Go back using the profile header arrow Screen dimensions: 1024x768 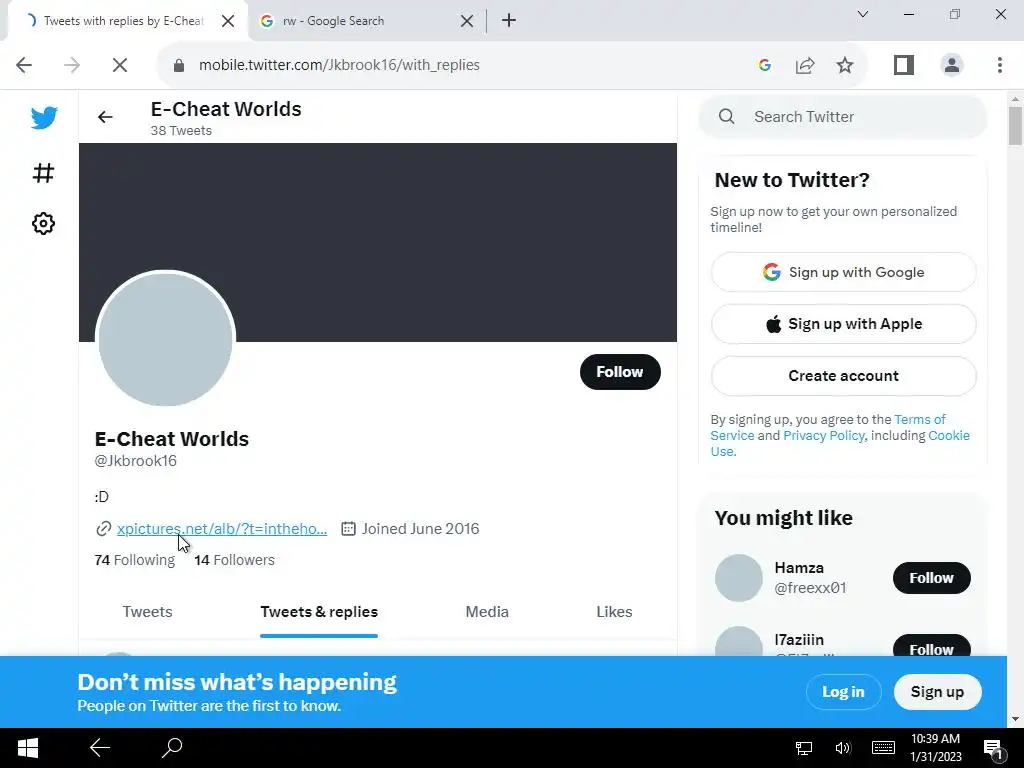[x=105, y=117]
